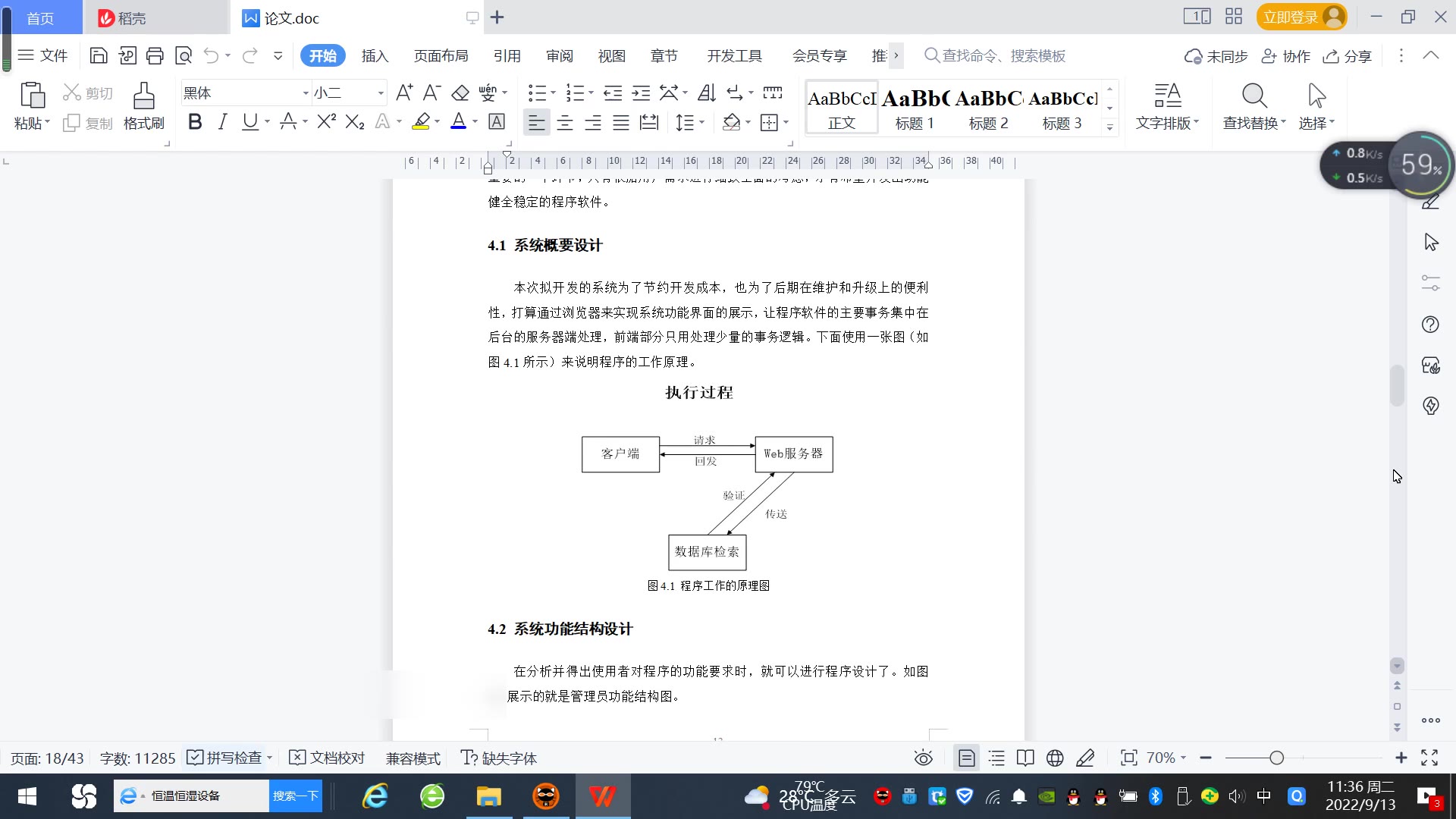Expand the styles gallery more arrow
The height and width of the screenshot is (819, 1456).
click(1109, 127)
